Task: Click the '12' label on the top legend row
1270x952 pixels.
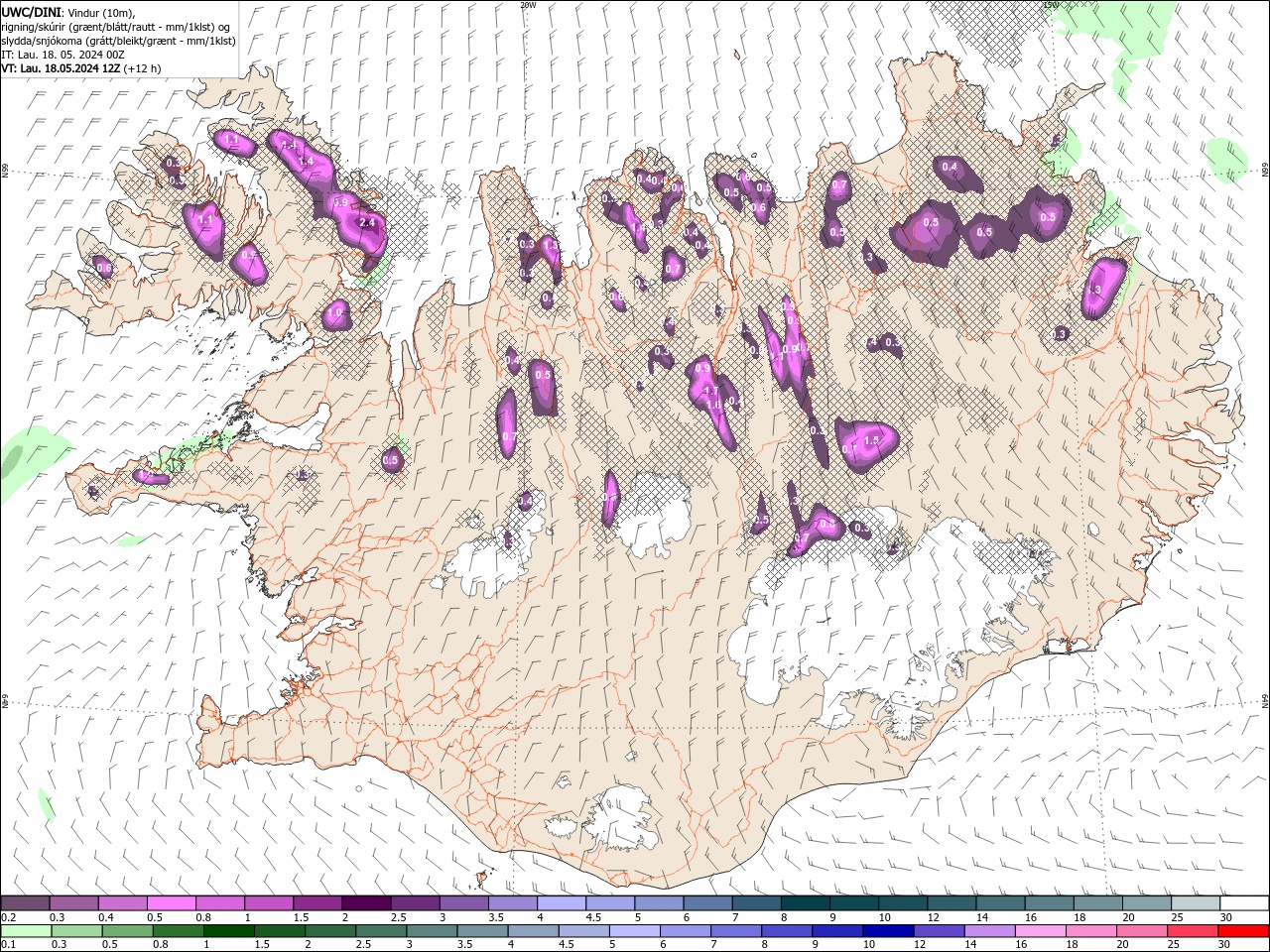Action: pyautogui.click(x=933, y=917)
